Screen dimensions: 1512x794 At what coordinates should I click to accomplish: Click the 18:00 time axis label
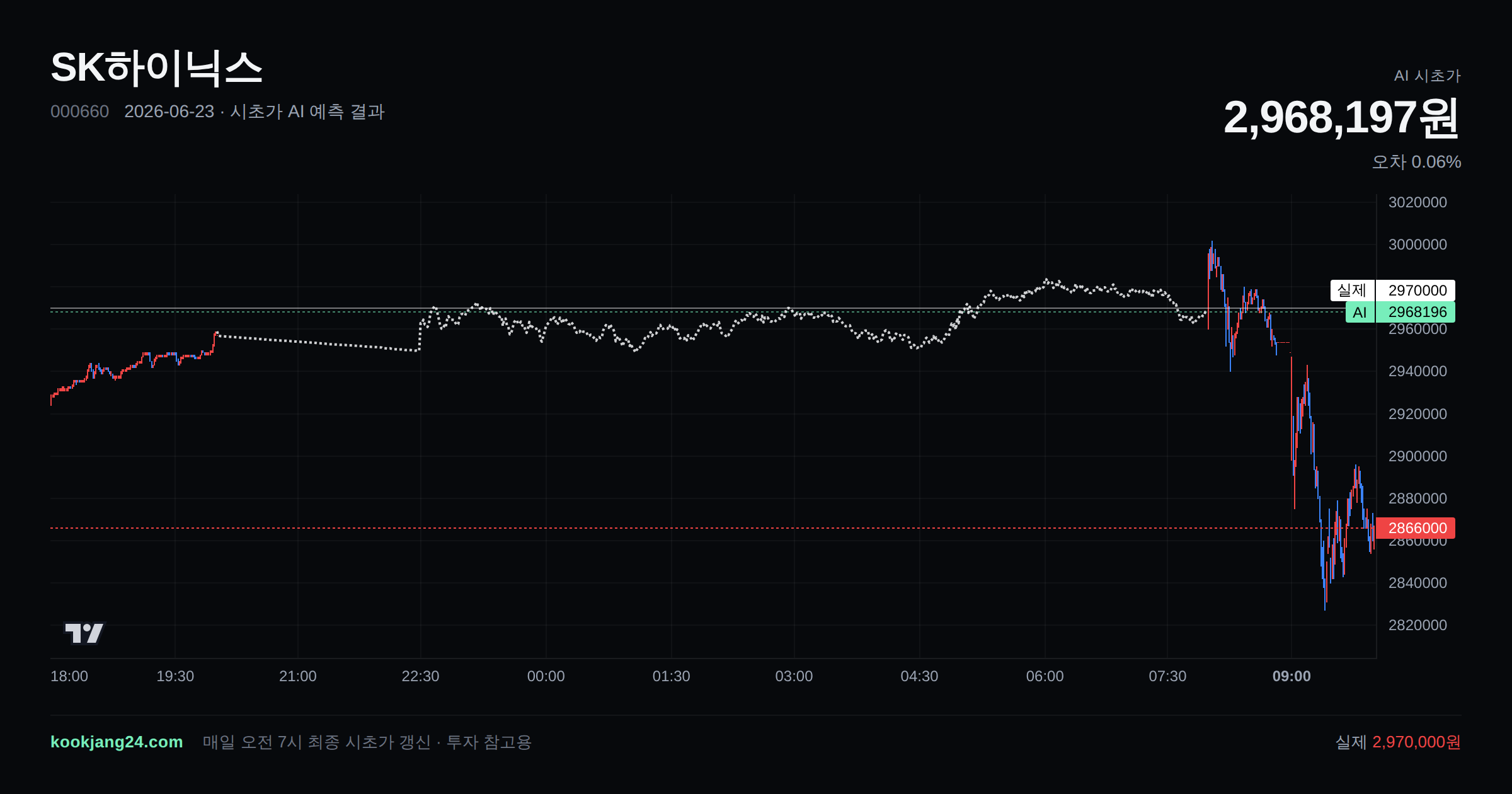[69, 676]
